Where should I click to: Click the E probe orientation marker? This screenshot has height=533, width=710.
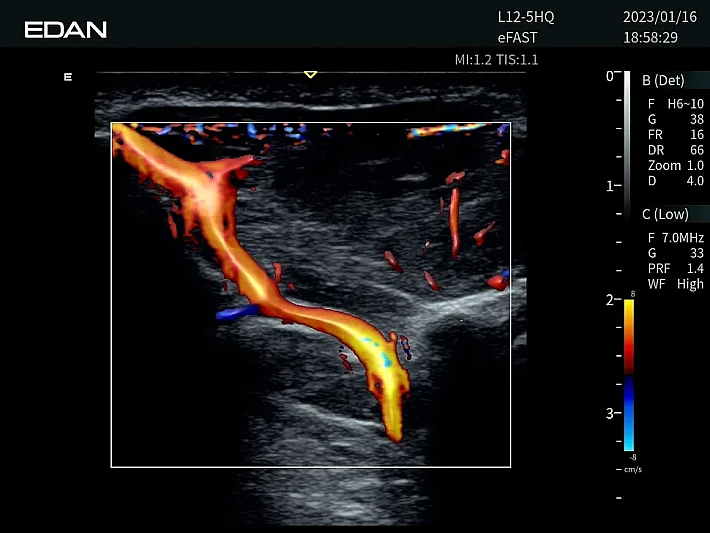68,77
